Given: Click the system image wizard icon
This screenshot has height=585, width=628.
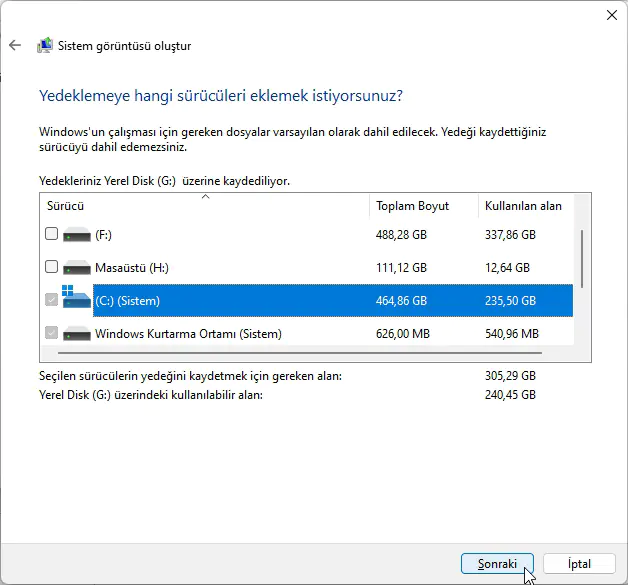Looking at the screenshot, I should [x=45, y=45].
